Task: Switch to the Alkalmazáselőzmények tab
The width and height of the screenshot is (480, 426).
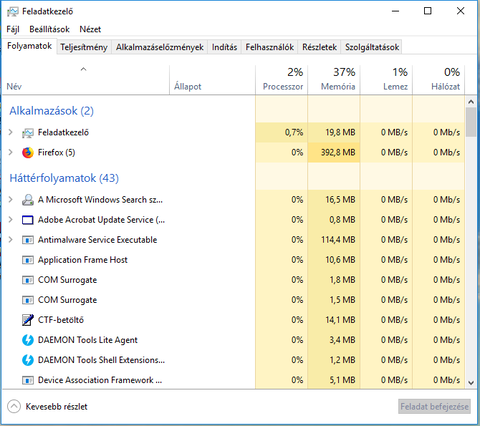Action: (160, 47)
